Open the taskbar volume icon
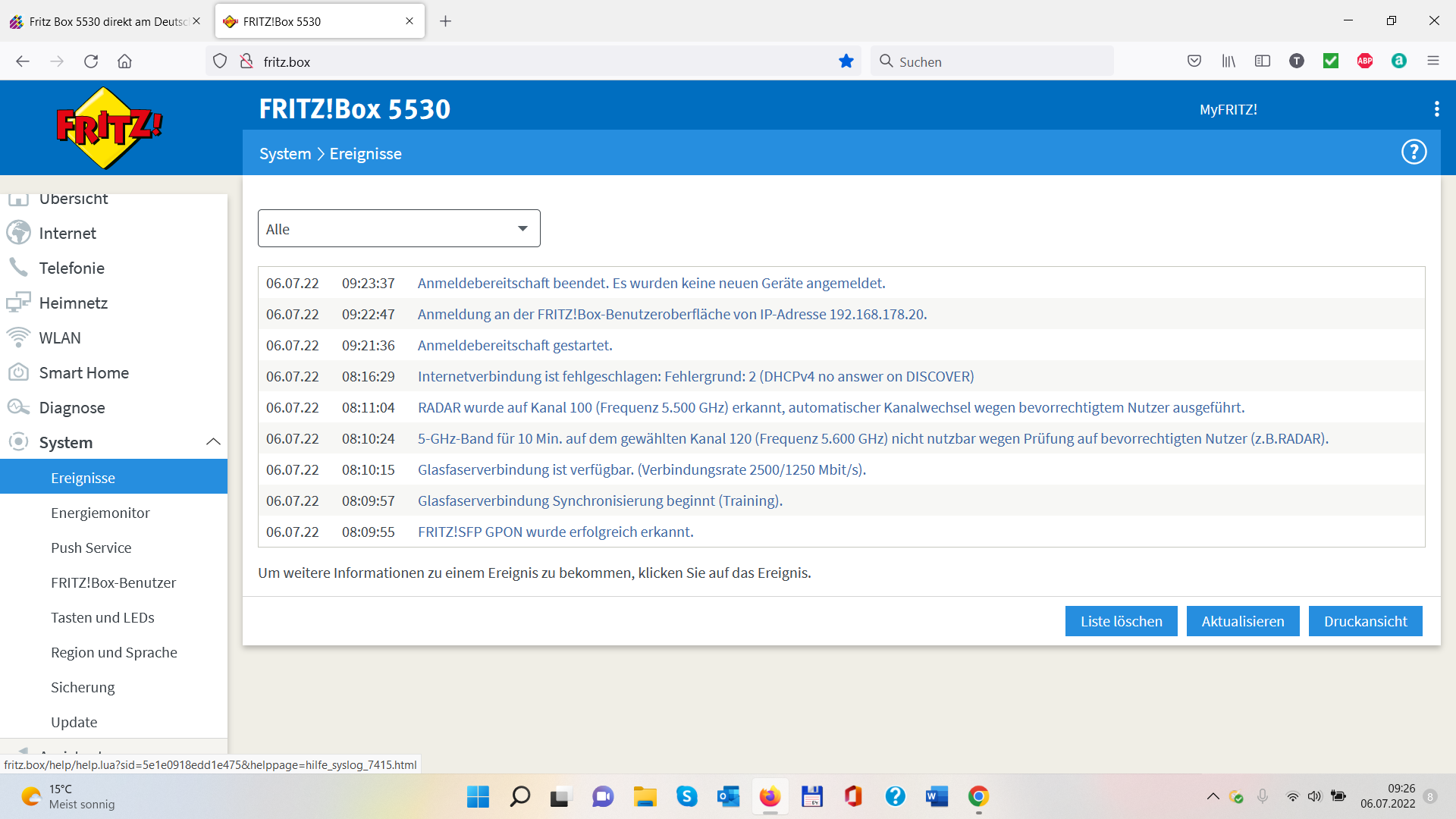This screenshot has height=819, width=1456. coord(1315,796)
